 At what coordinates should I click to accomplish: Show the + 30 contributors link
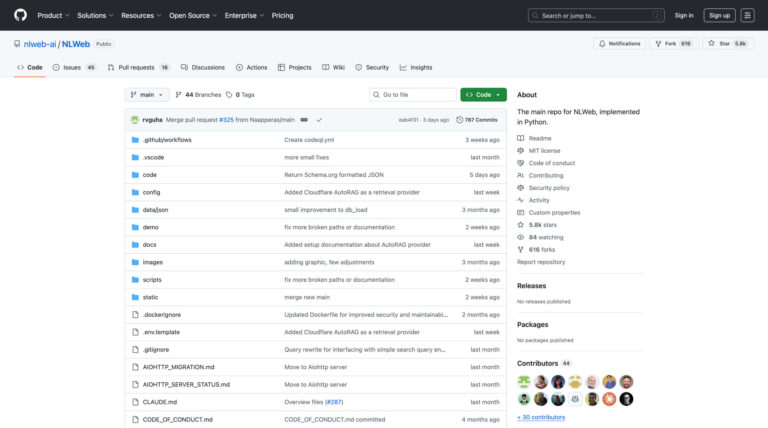(541, 417)
